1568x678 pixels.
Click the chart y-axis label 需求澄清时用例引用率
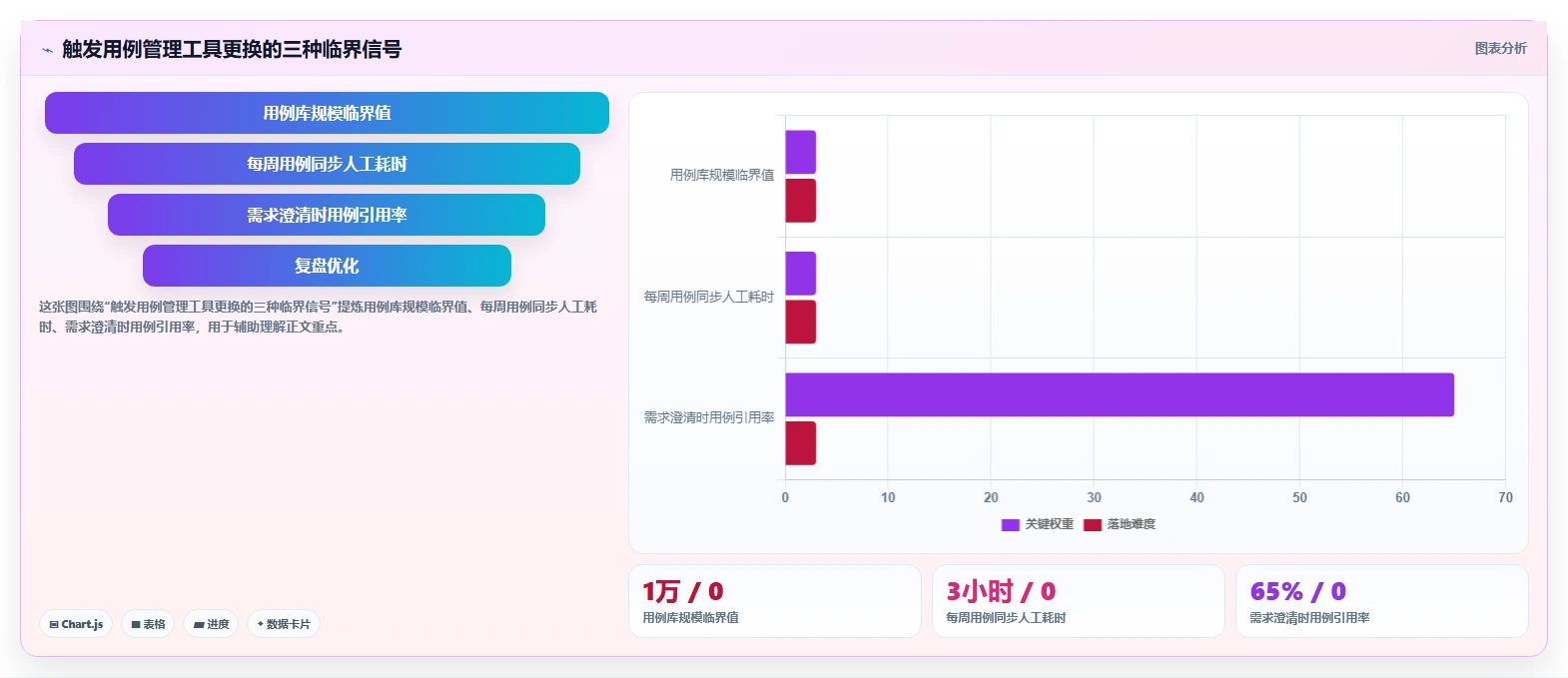coord(709,417)
